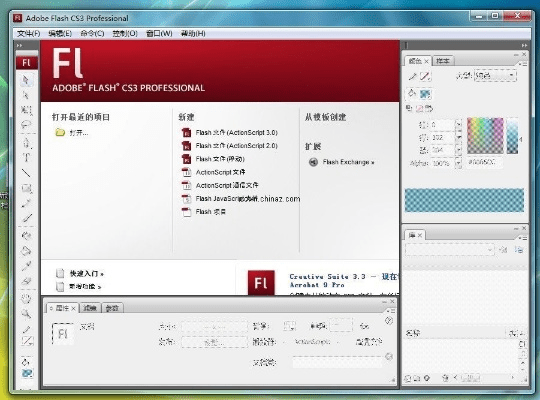Pick a color in the spectrum box
Image resolution: width=540 pixels, height=400 pixels.
[x=485, y=135]
